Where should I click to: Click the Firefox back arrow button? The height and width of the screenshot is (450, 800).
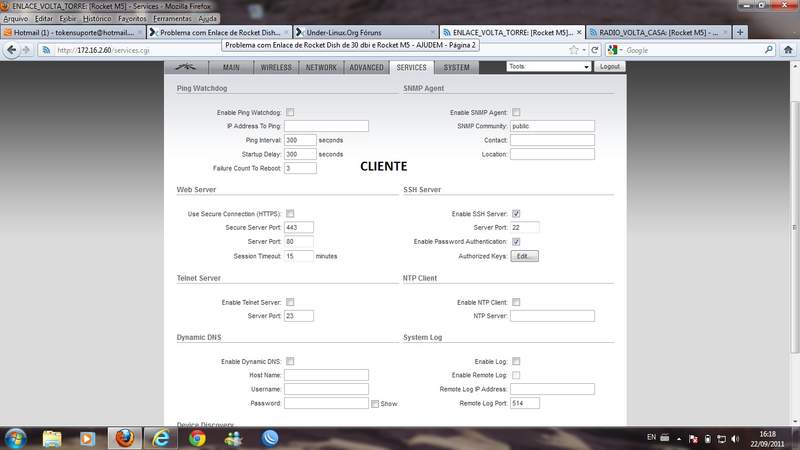pyautogui.click(x=11, y=50)
